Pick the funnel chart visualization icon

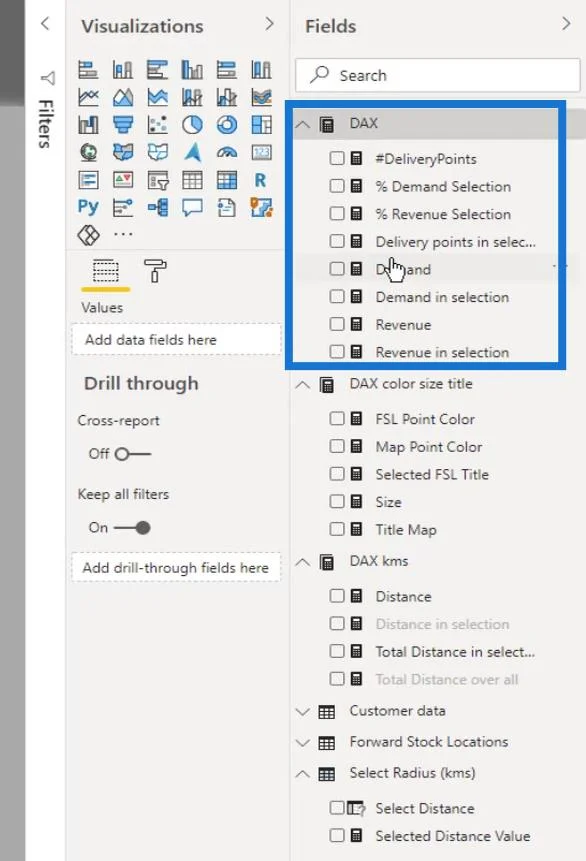pyautogui.click(x=123, y=125)
